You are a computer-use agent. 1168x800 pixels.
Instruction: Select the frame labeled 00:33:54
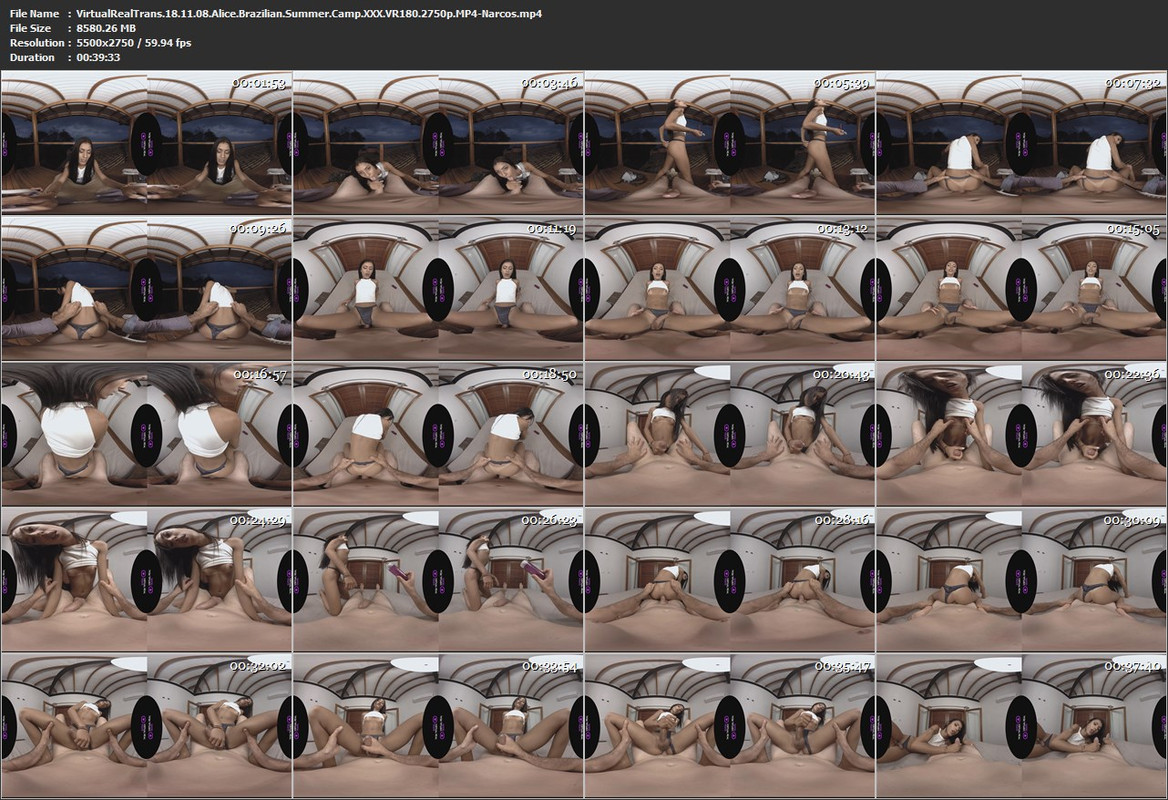pyautogui.click(x=438, y=726)
